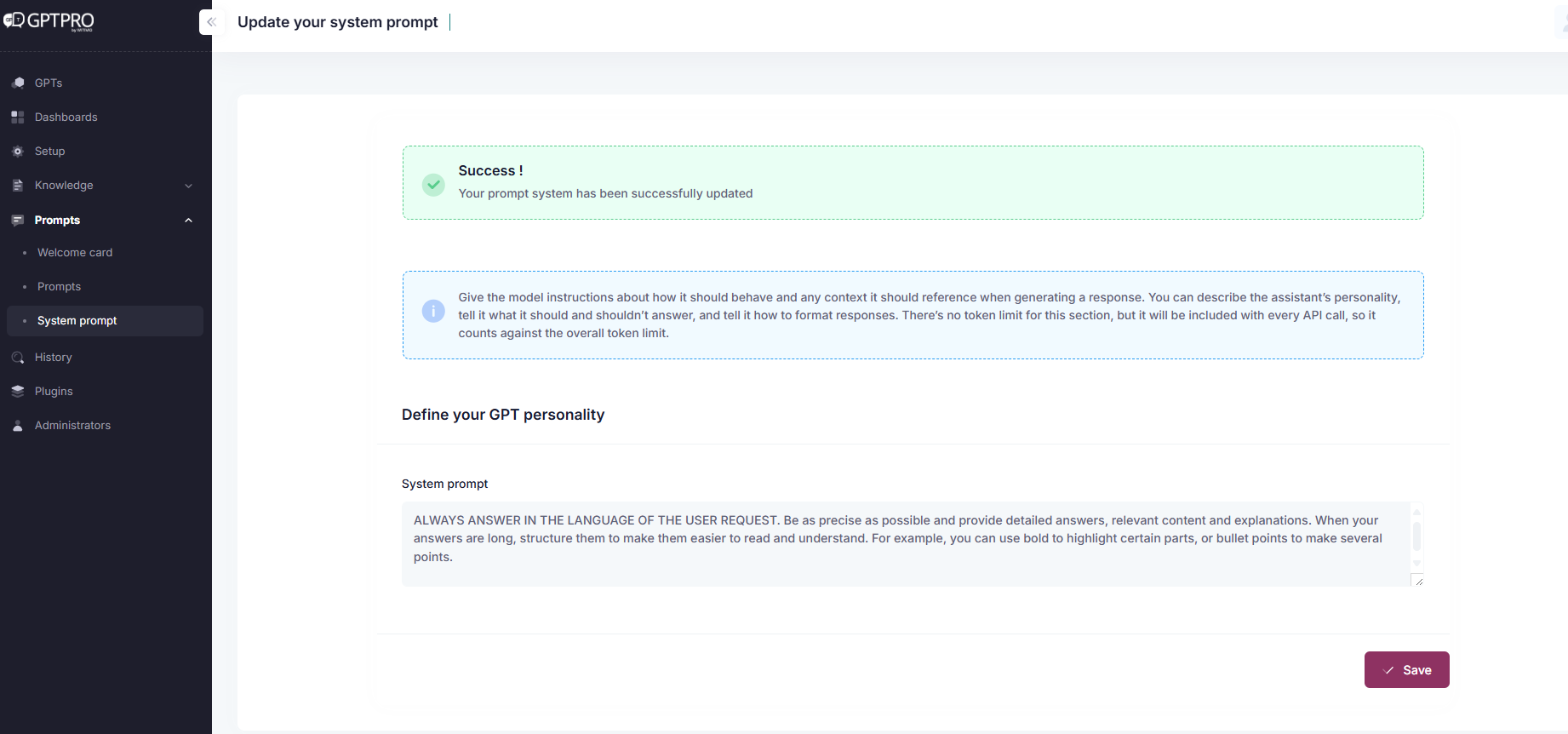Expand the Knowledge menu chevron
This screenshot has height=734, width=1568.
click(188, 186)
